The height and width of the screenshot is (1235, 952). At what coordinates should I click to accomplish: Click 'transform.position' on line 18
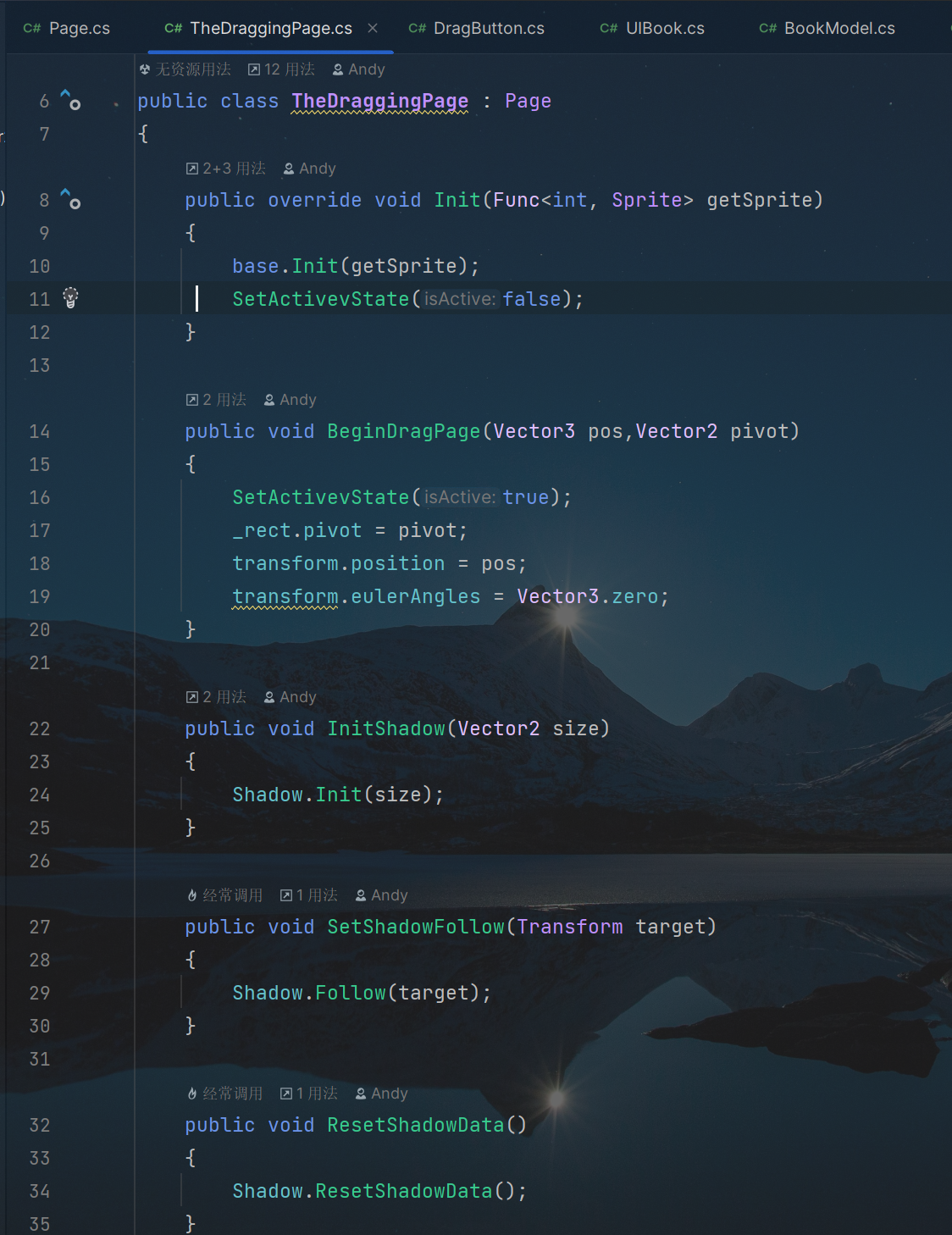(339, 563)
